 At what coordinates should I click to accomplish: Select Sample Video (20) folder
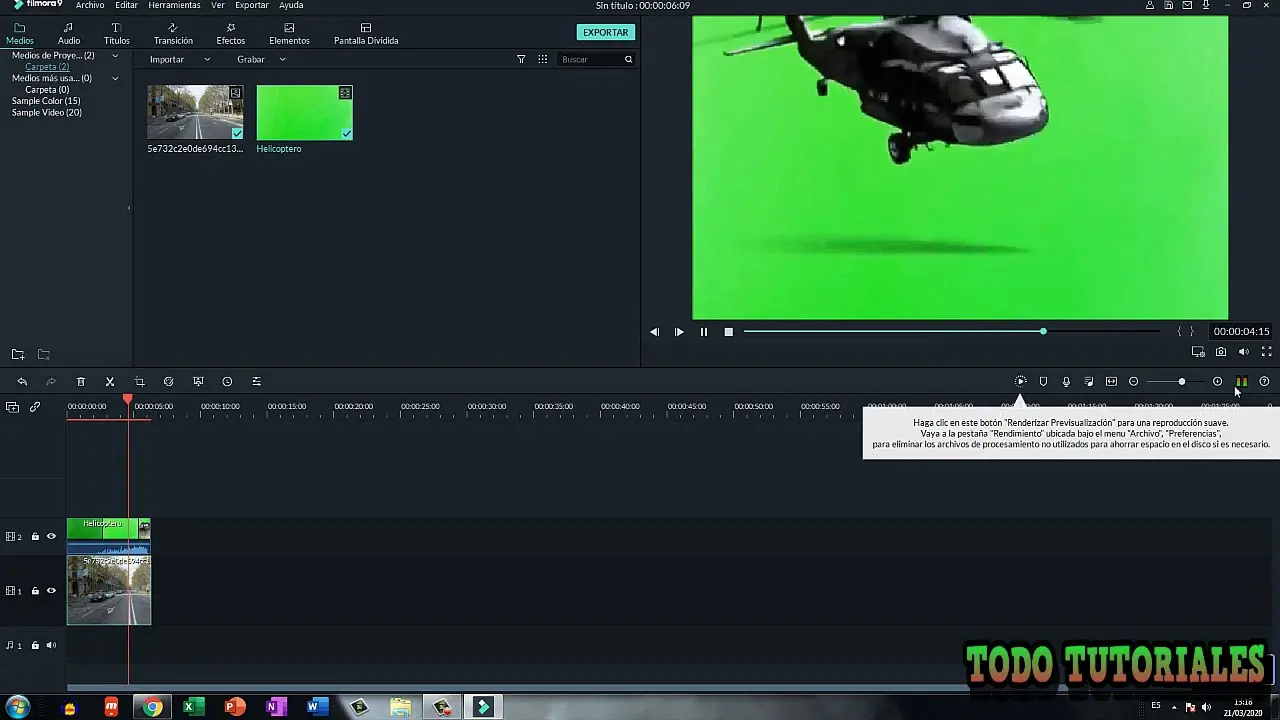(46, 113)
